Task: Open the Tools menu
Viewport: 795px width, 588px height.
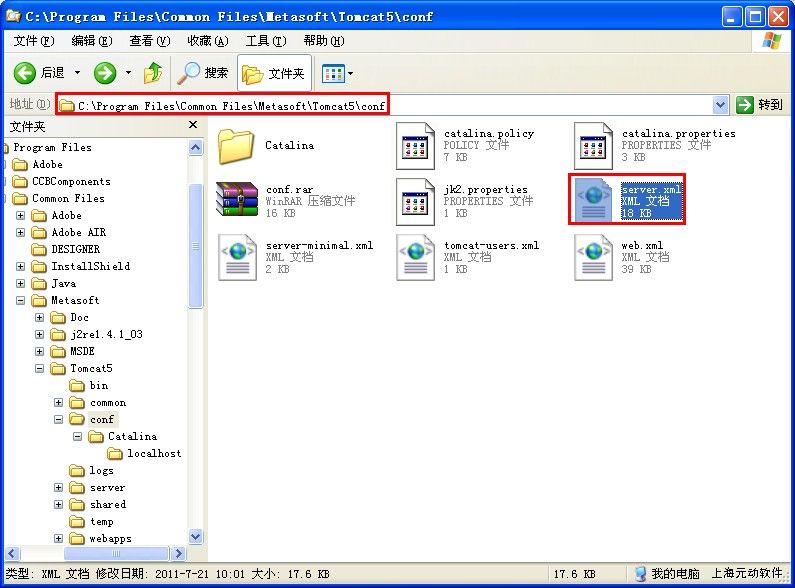Action: click(265, 41)
